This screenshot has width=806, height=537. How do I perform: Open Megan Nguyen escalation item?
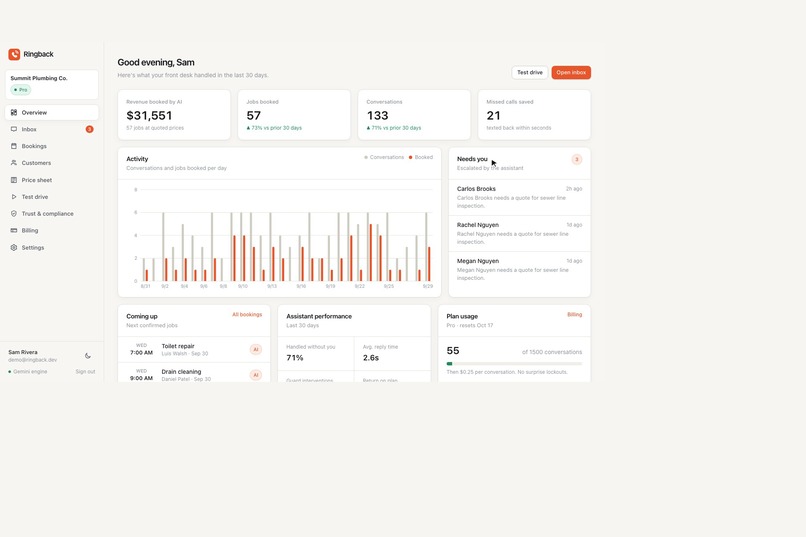[519, 269]
